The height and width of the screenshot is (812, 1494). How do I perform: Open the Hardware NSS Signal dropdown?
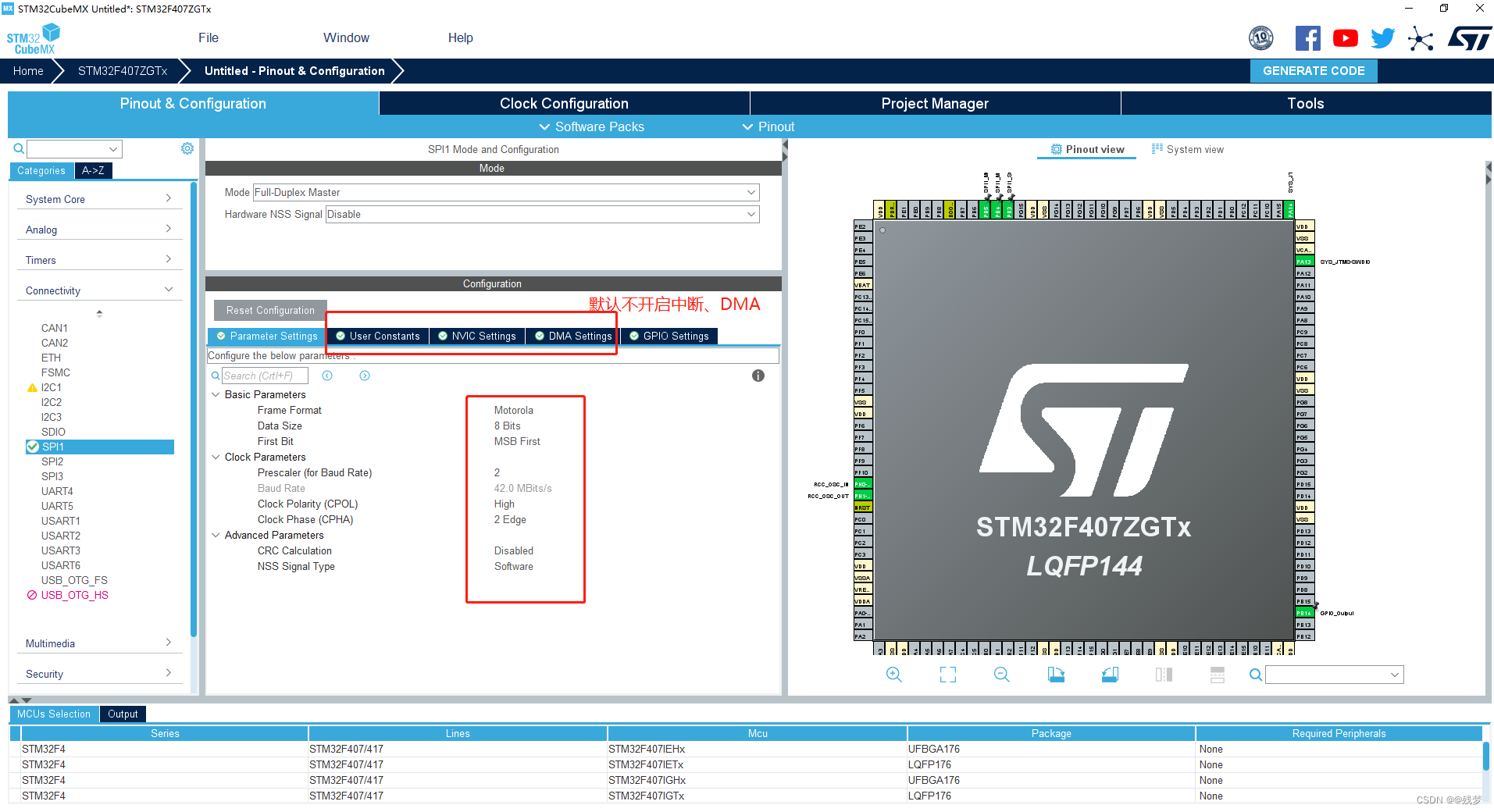[542, 214]
